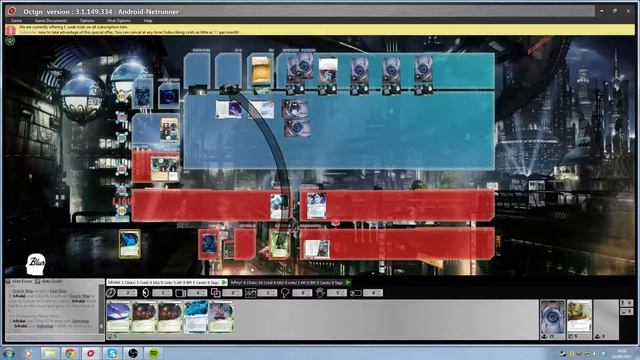Viewport: 640px width, 360px height.
Task: Open the Game menu
Action: pyautogui.click(x=16, y=20)
